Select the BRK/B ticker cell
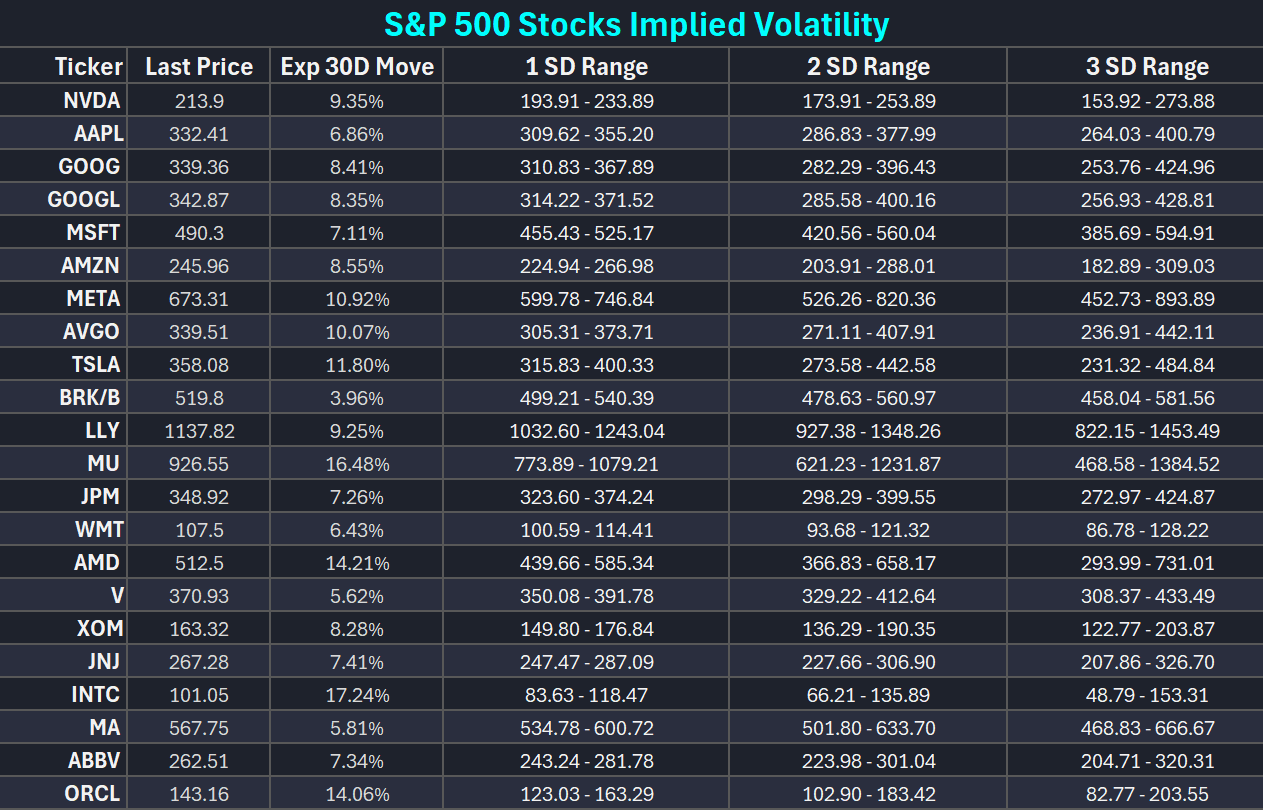This screenshot has height=810, width=1263. 90,398
